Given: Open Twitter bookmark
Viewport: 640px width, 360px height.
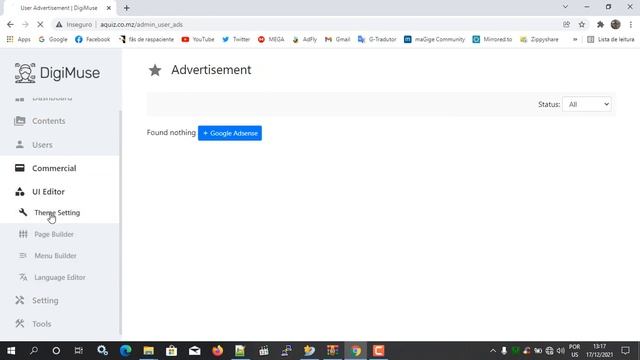Looking at the screenshot, I should click(236, 39).
